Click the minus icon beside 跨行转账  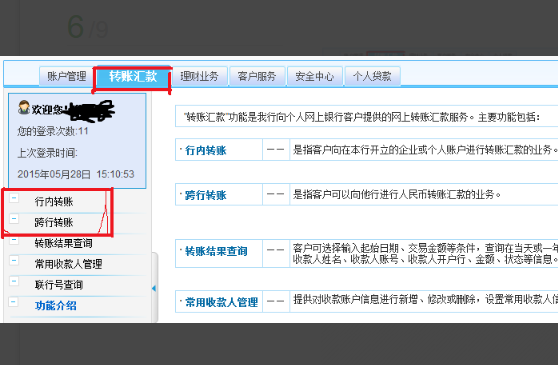(x=14, y=218)
